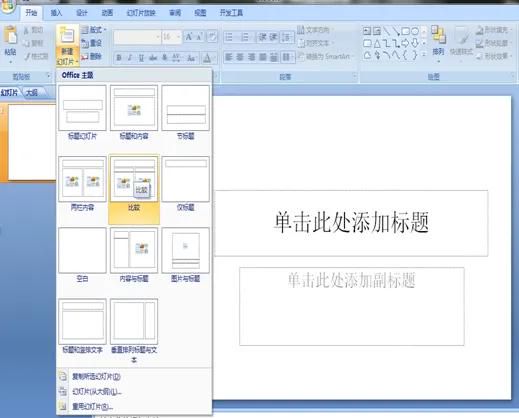Toggle Italic formatting button

tap(130, 58)
